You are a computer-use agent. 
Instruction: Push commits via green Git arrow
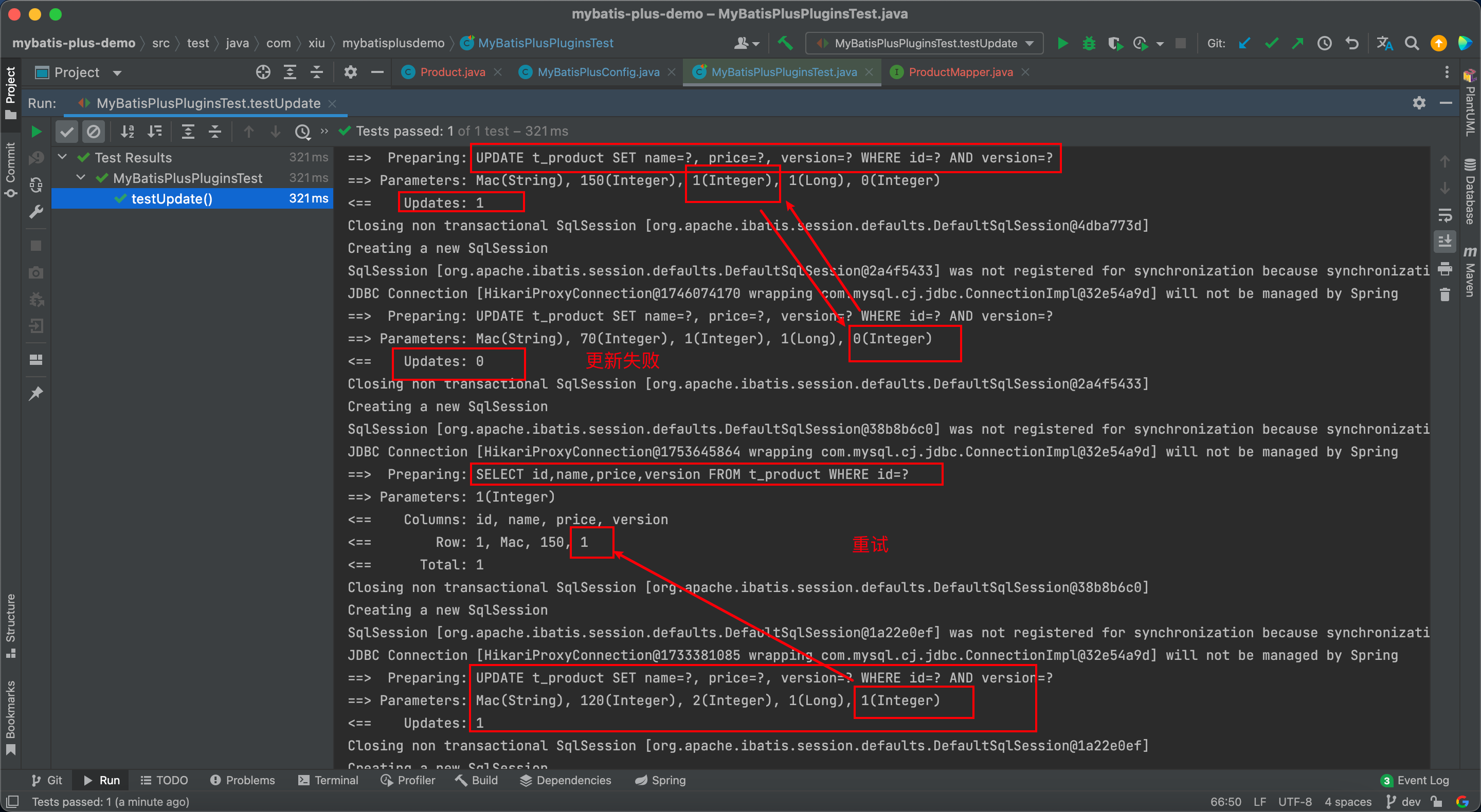1297,43
